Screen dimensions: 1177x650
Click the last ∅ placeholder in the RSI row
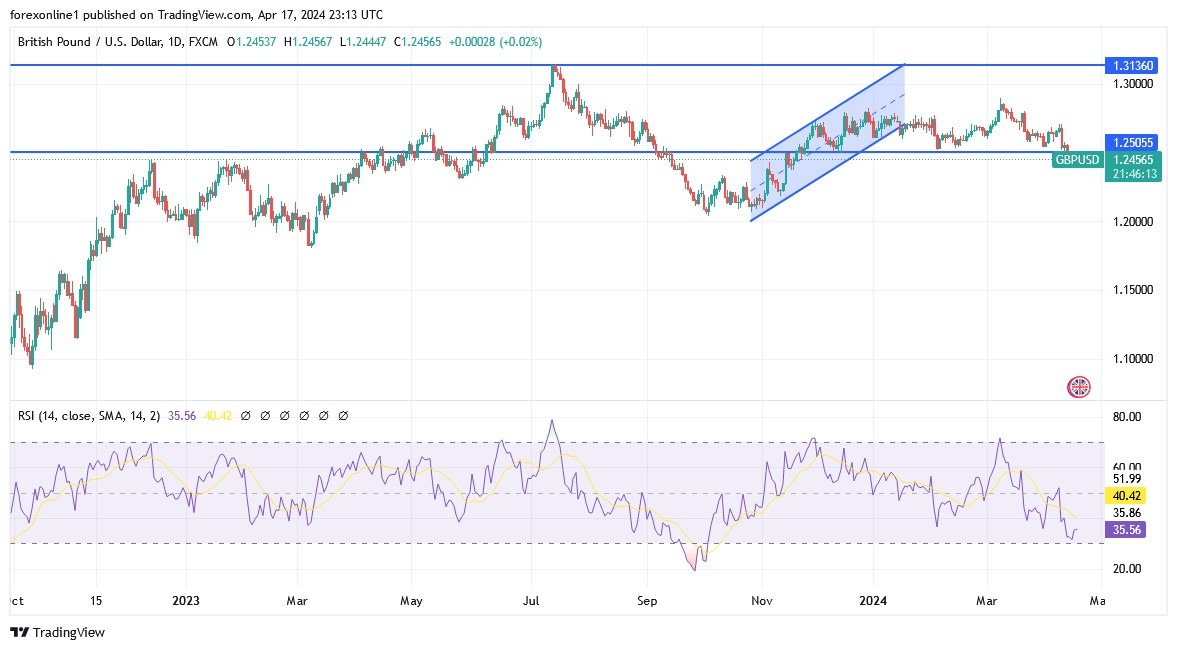(343, 415)
